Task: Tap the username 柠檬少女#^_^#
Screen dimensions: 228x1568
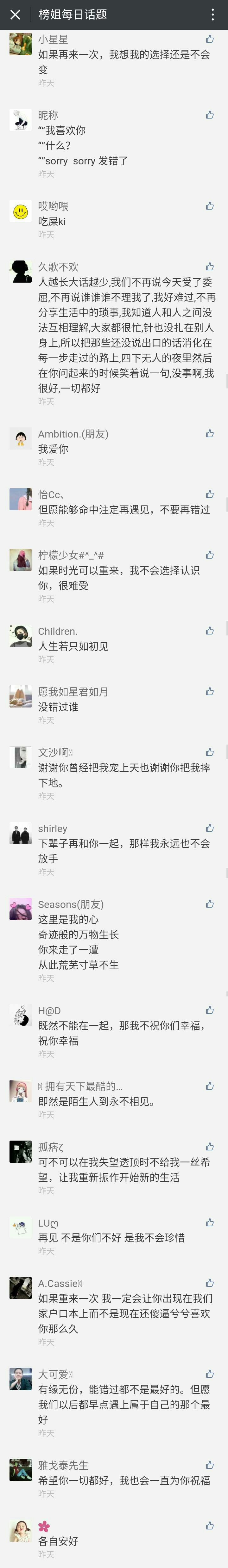Action: click(x=71, y=555)
